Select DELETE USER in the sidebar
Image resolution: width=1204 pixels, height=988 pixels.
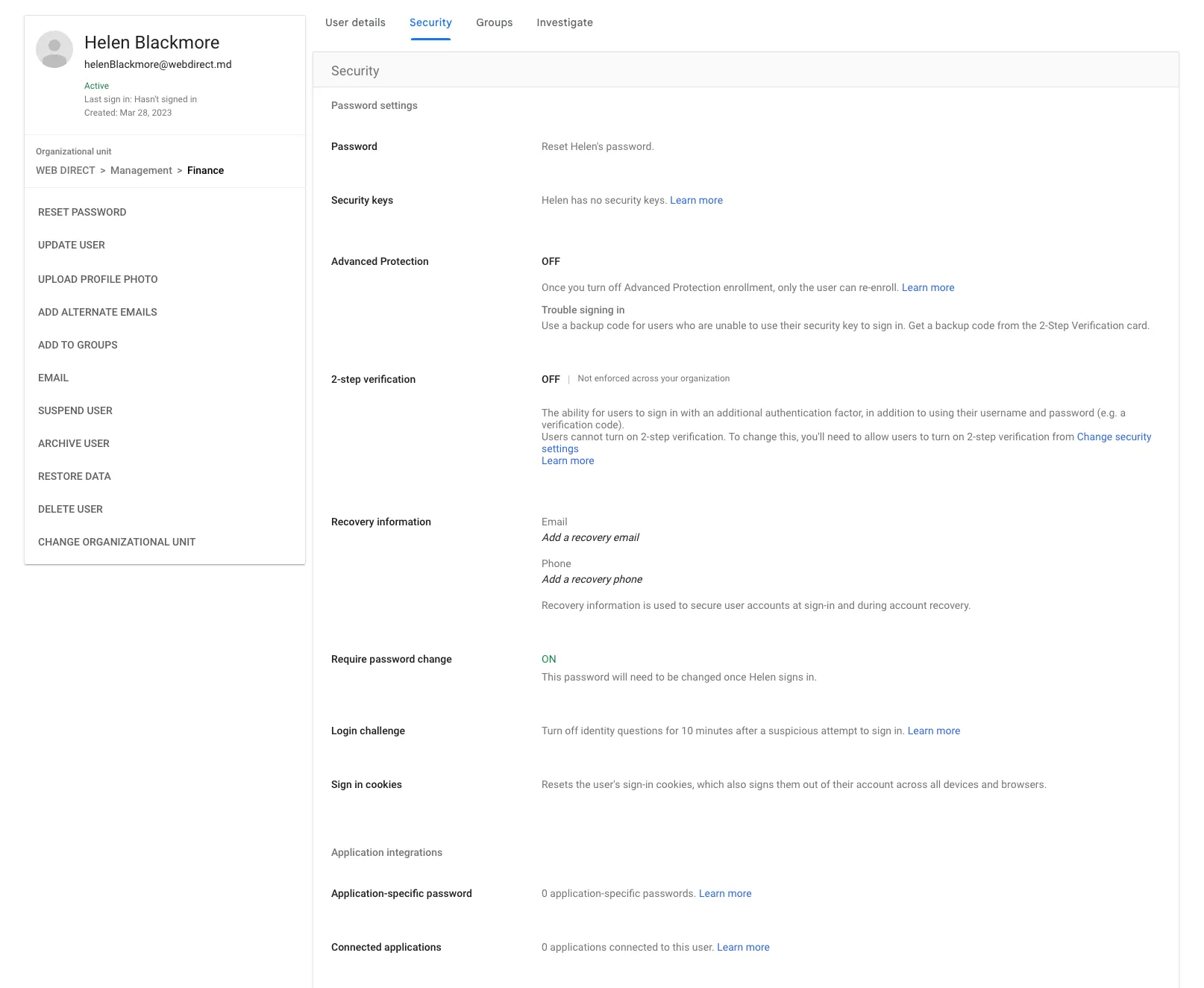[x=70, y=509]
